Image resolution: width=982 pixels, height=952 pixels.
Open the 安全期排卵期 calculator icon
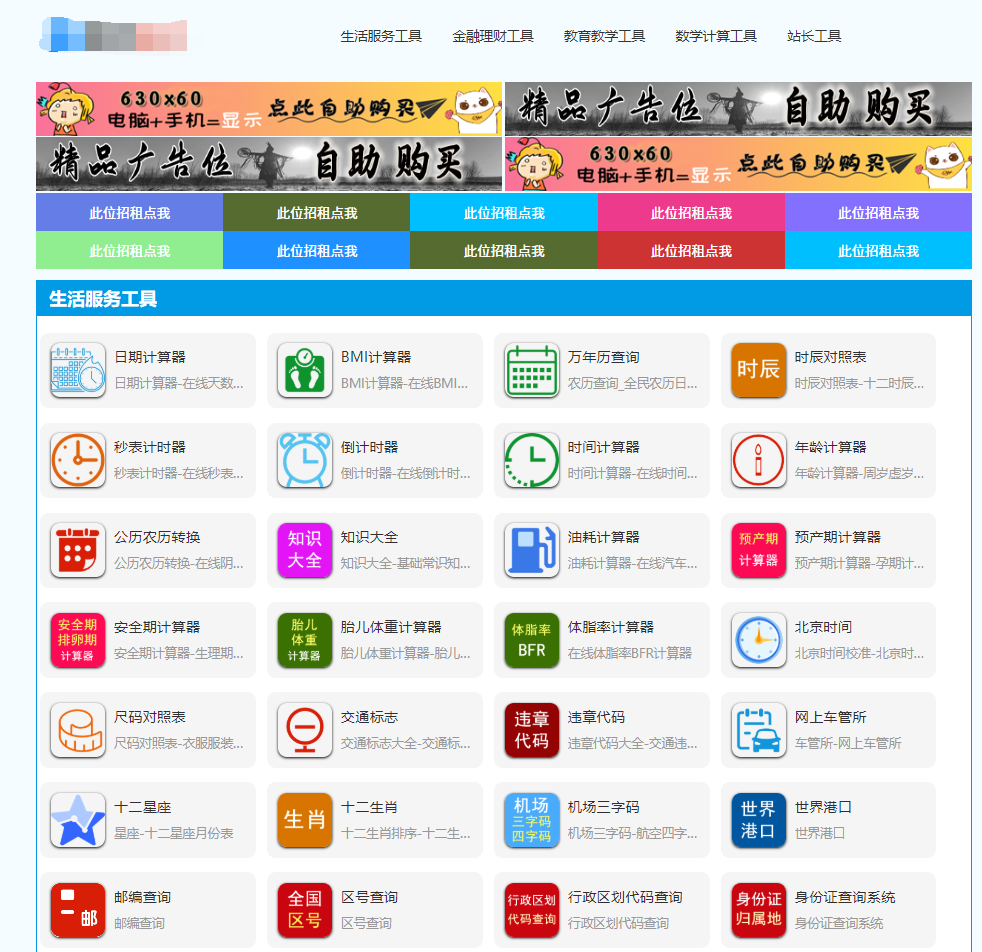(x=78, y=640)
